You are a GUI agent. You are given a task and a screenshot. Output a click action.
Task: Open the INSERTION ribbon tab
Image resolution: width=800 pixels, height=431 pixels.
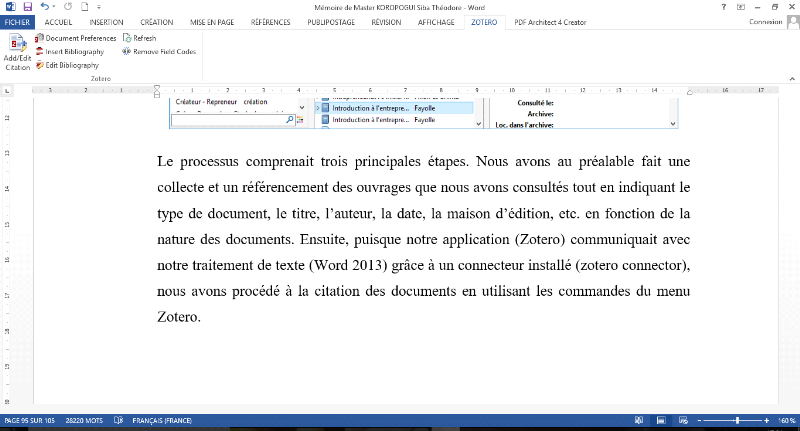coord(106,21)
